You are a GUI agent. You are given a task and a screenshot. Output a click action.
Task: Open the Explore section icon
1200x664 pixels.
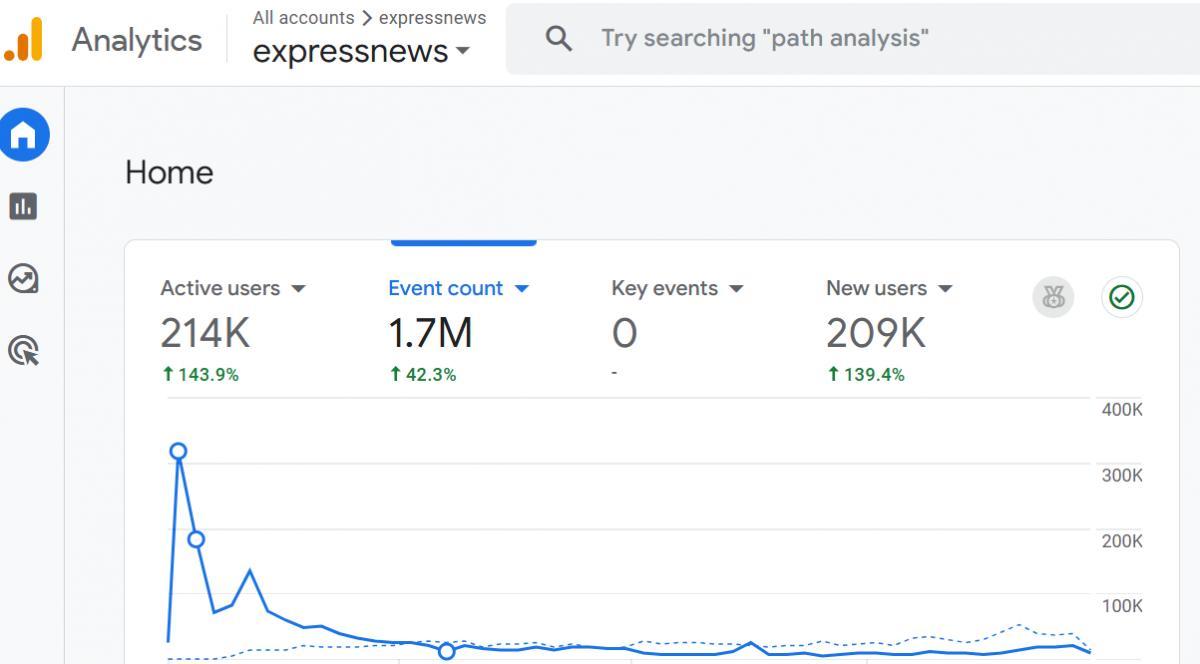point(23,278)
